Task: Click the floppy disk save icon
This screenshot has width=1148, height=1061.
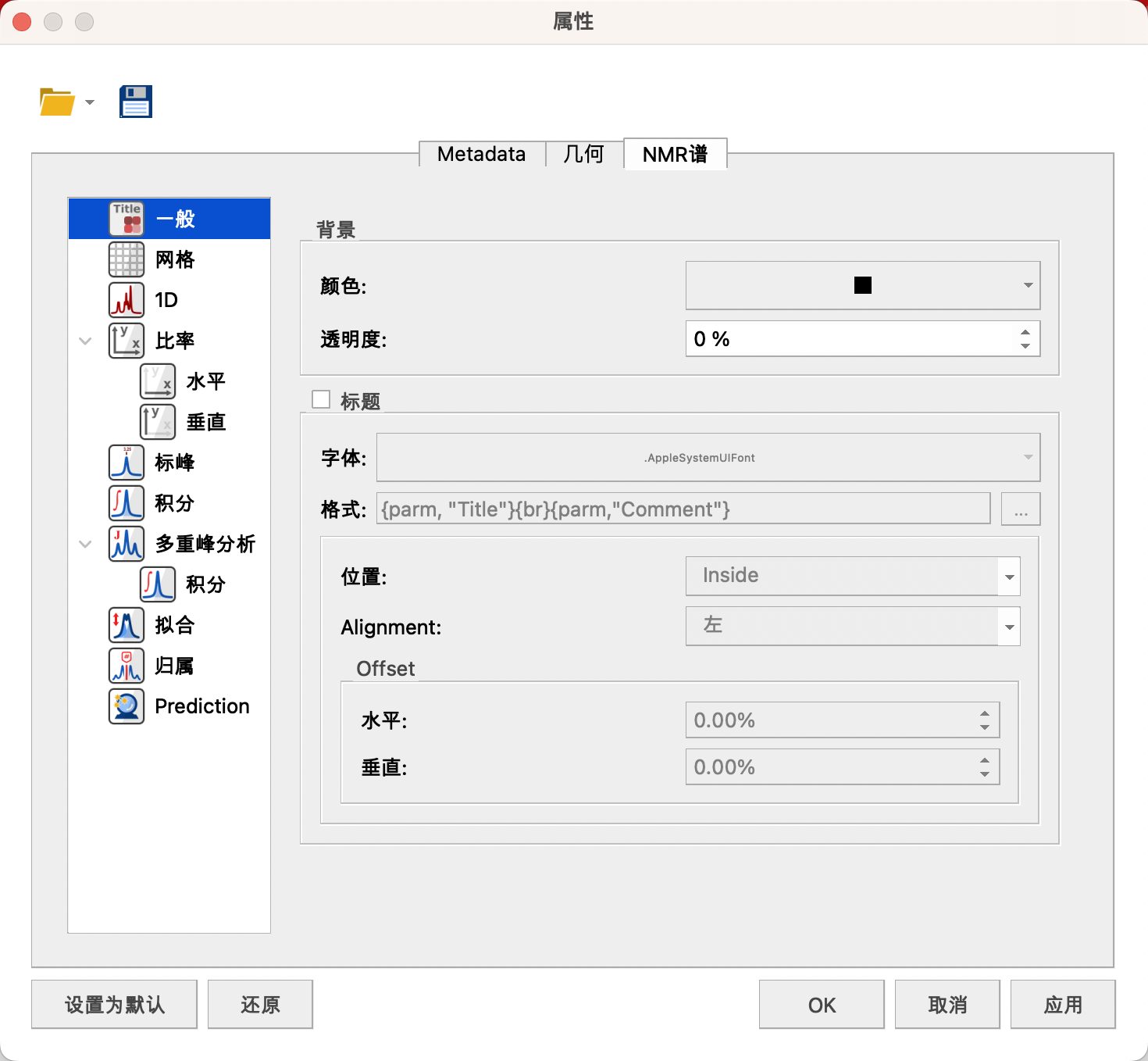Action: [x=136, y=102]
